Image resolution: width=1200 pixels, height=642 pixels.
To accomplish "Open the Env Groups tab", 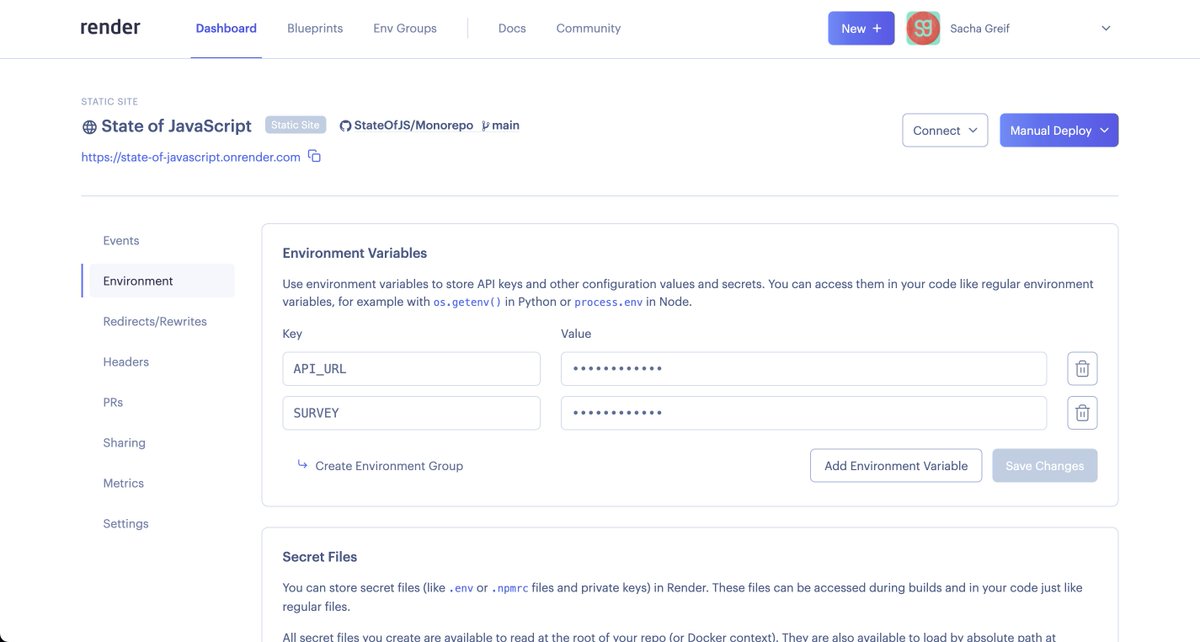I will pyautogui.click(x=405, y=28).
